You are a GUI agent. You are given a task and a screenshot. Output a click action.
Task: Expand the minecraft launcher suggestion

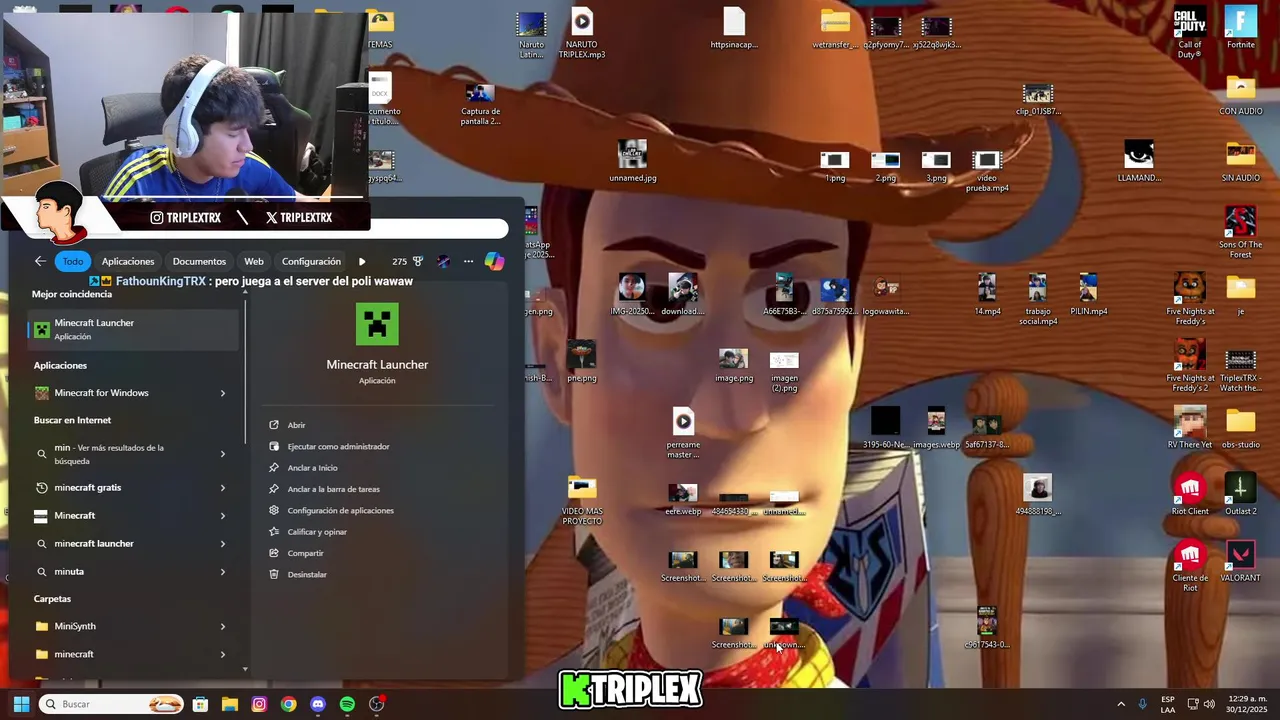(x=222, y=544)
